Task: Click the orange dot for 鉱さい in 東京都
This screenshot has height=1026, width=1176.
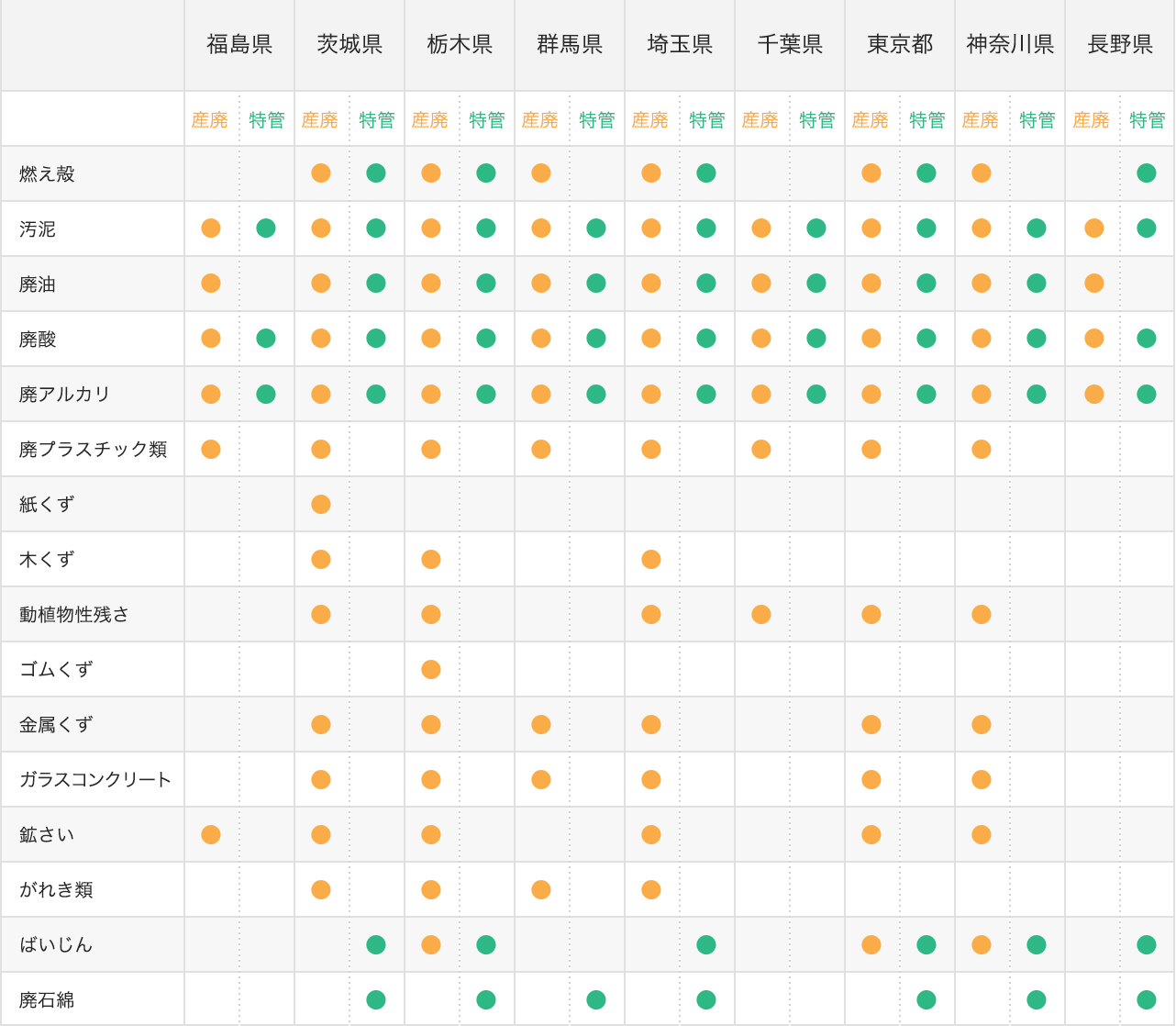Action: 871,834
